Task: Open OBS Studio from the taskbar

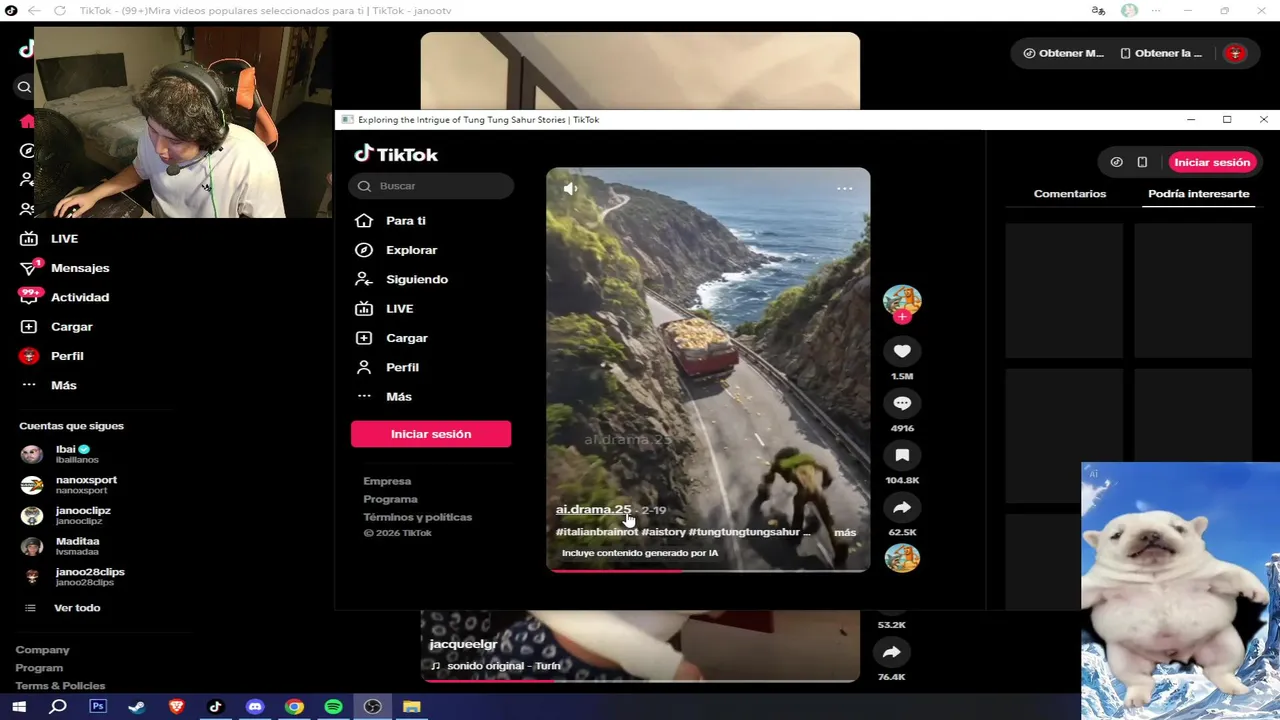Action: 372,707
